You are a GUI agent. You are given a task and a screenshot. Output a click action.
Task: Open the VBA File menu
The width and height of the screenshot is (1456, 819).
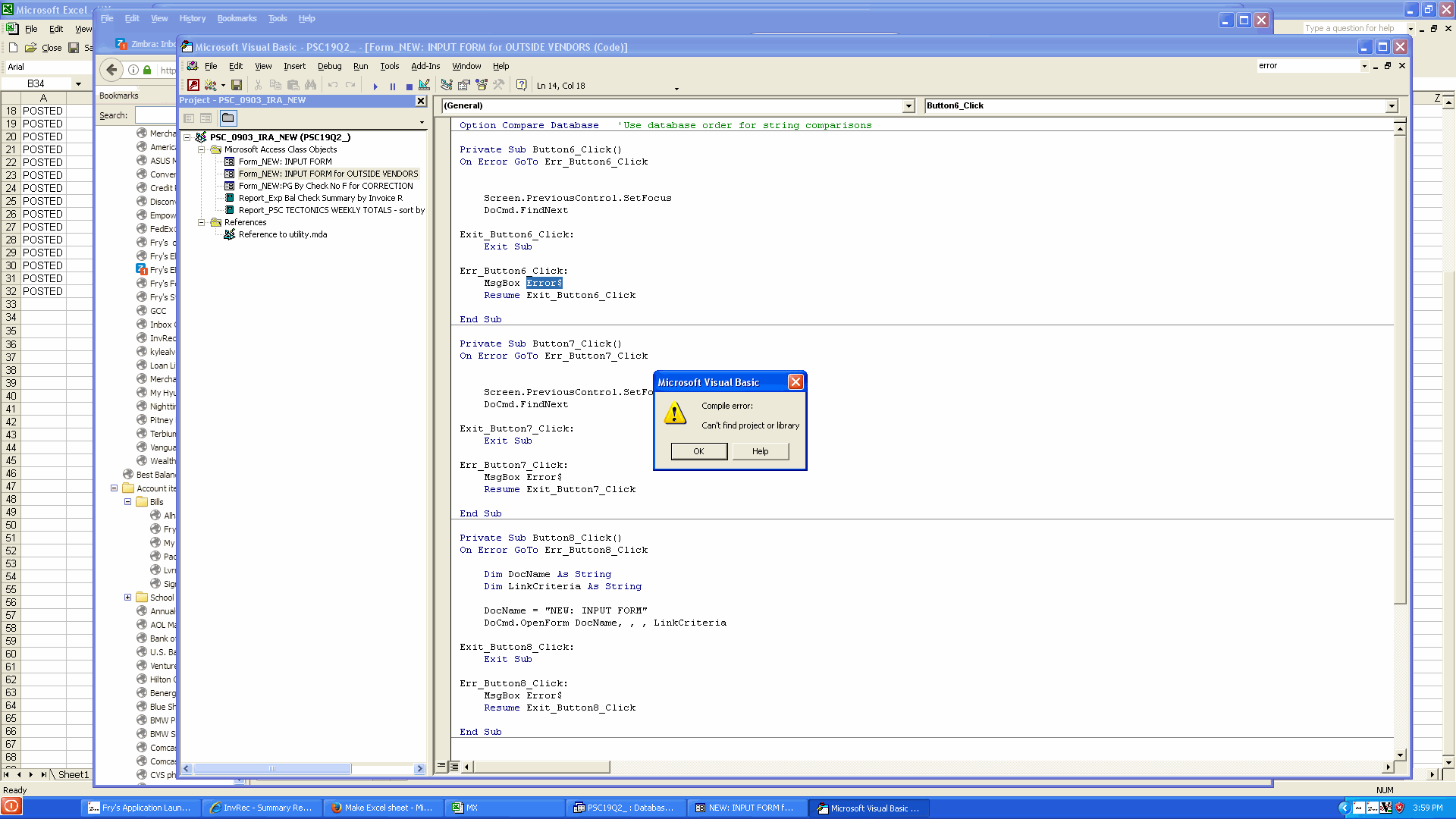[211, 66]
